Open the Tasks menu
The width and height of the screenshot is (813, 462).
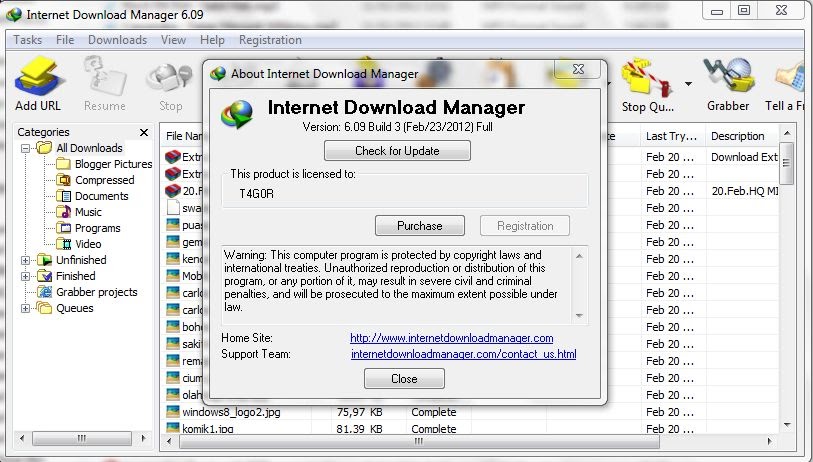(27, 40)
